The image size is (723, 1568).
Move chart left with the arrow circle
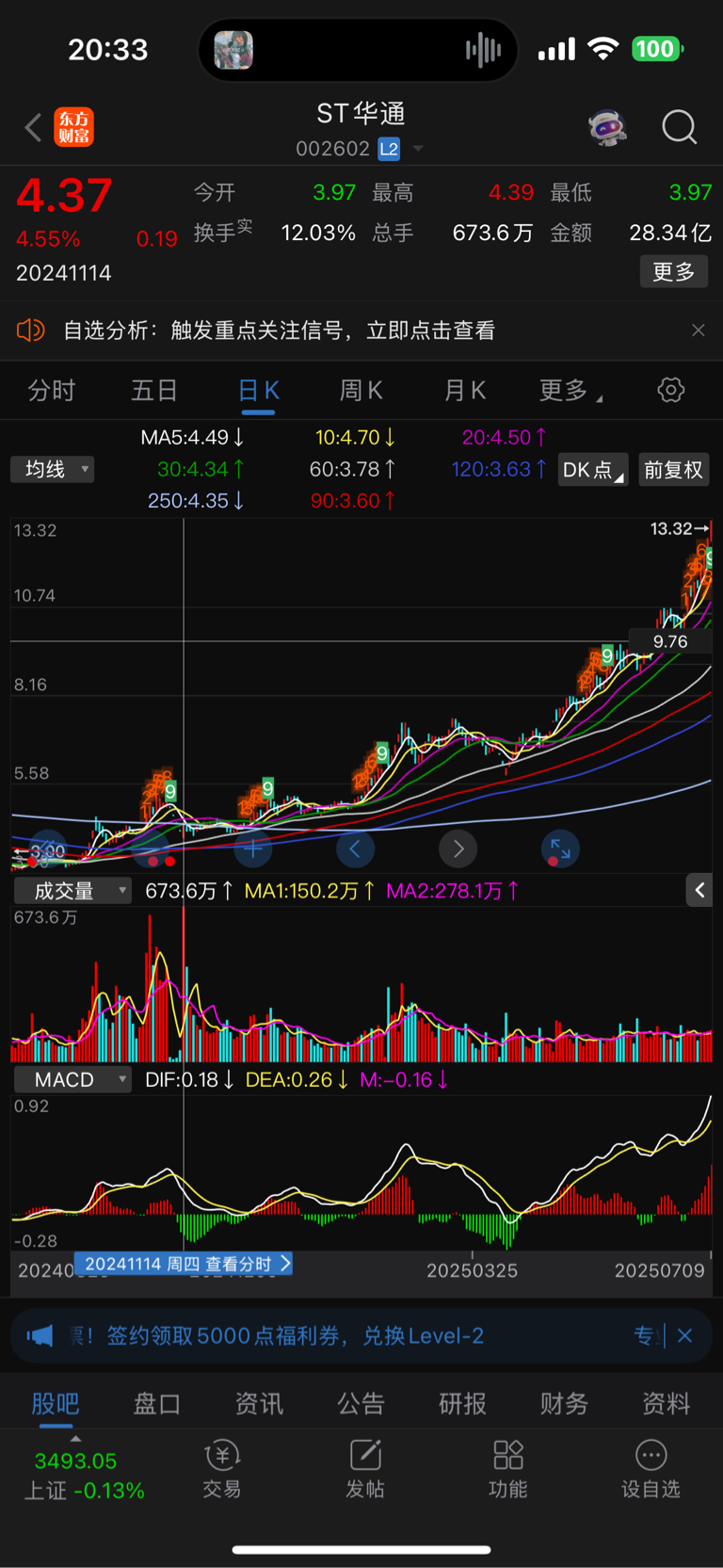(356, 849)
